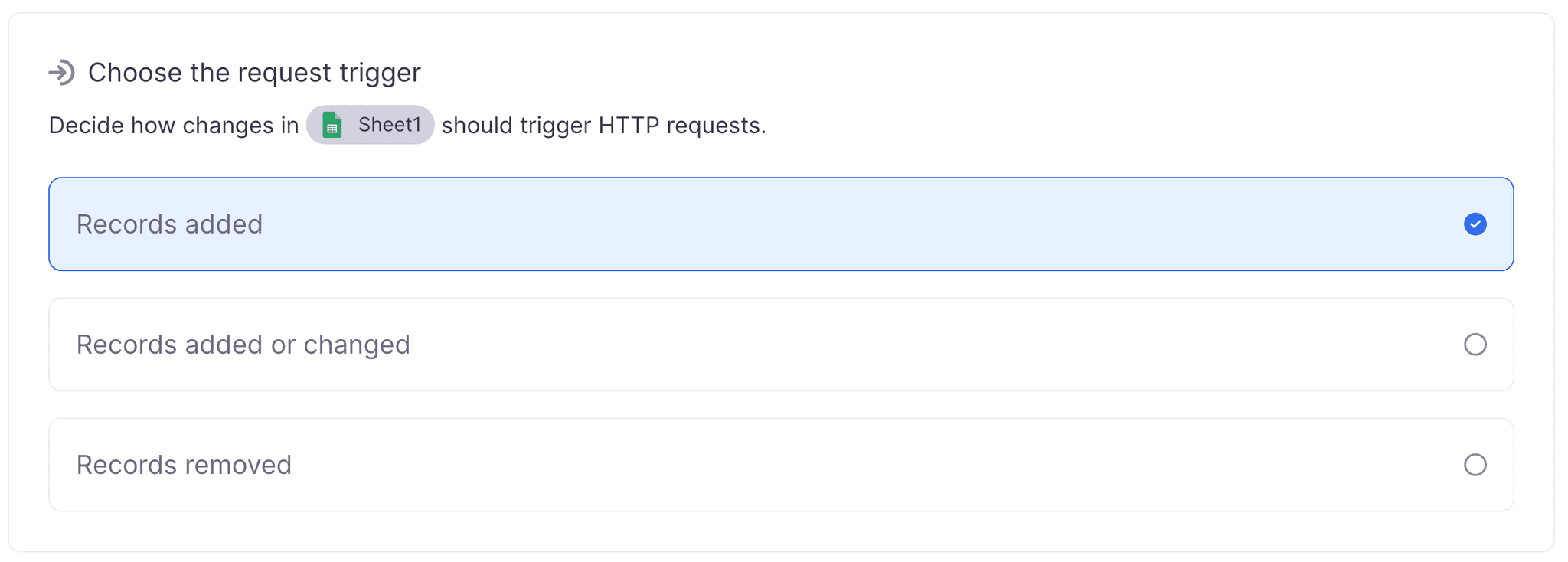Viewport: 1568px width, 562px height.
Task: Open the Sheet1 reference chip
Action: (x=371, y=125)
